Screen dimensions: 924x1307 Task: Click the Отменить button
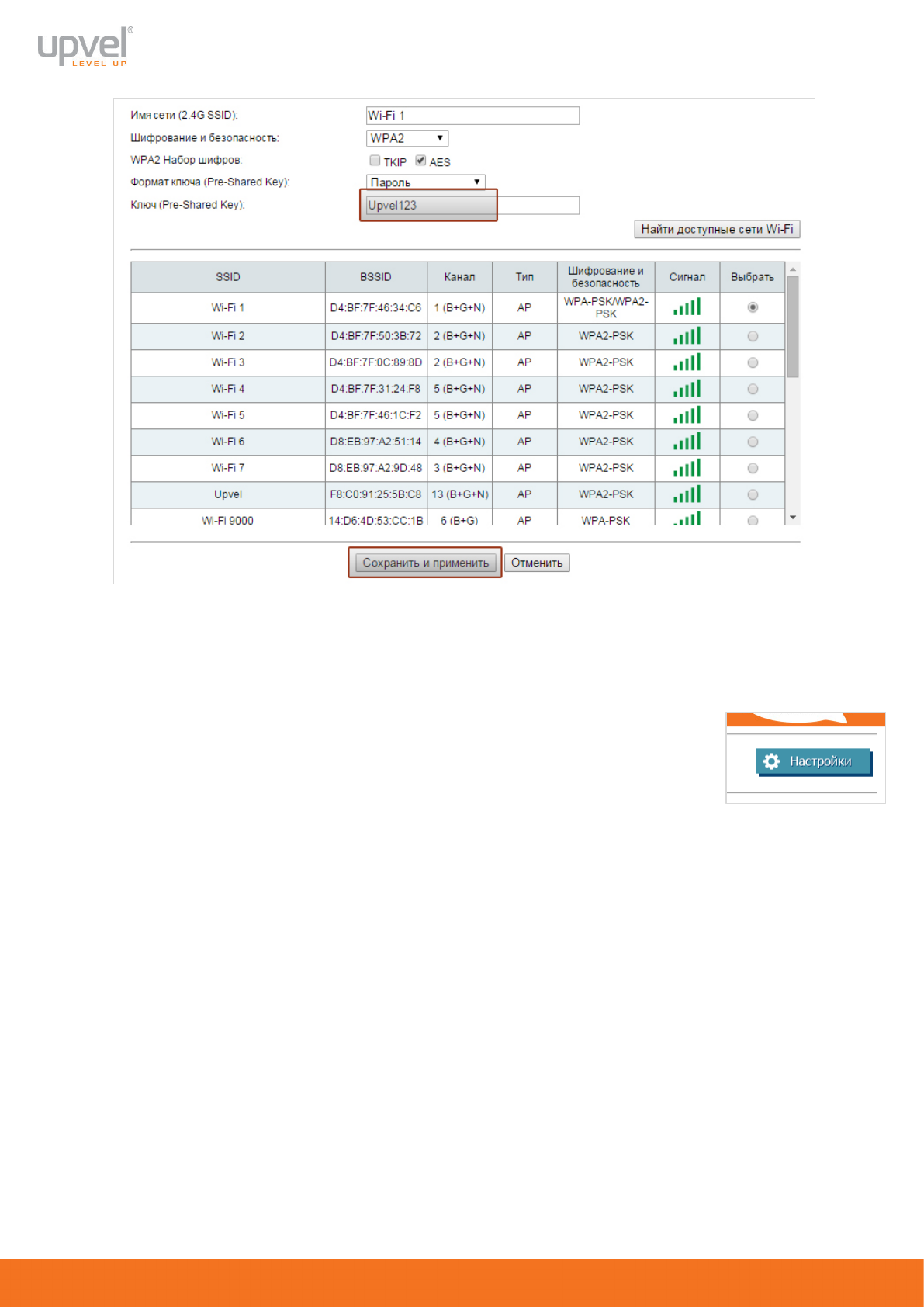coord(537,563)
